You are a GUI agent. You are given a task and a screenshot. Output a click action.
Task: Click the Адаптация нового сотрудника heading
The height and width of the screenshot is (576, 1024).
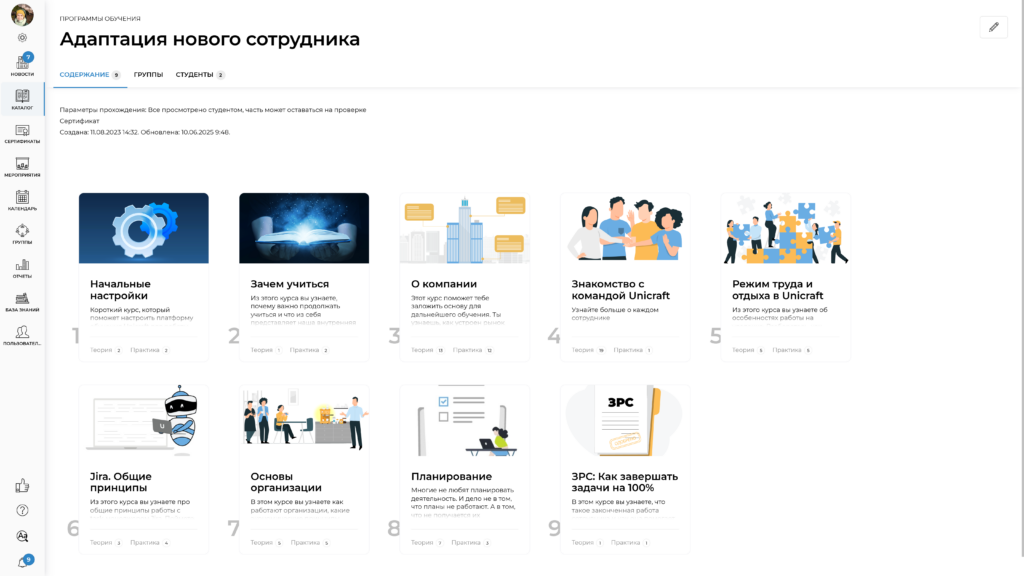tap(210, 39)
